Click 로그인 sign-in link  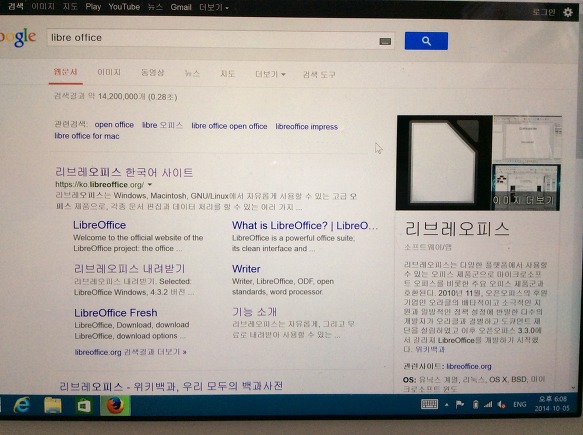[x=544, y=12]
